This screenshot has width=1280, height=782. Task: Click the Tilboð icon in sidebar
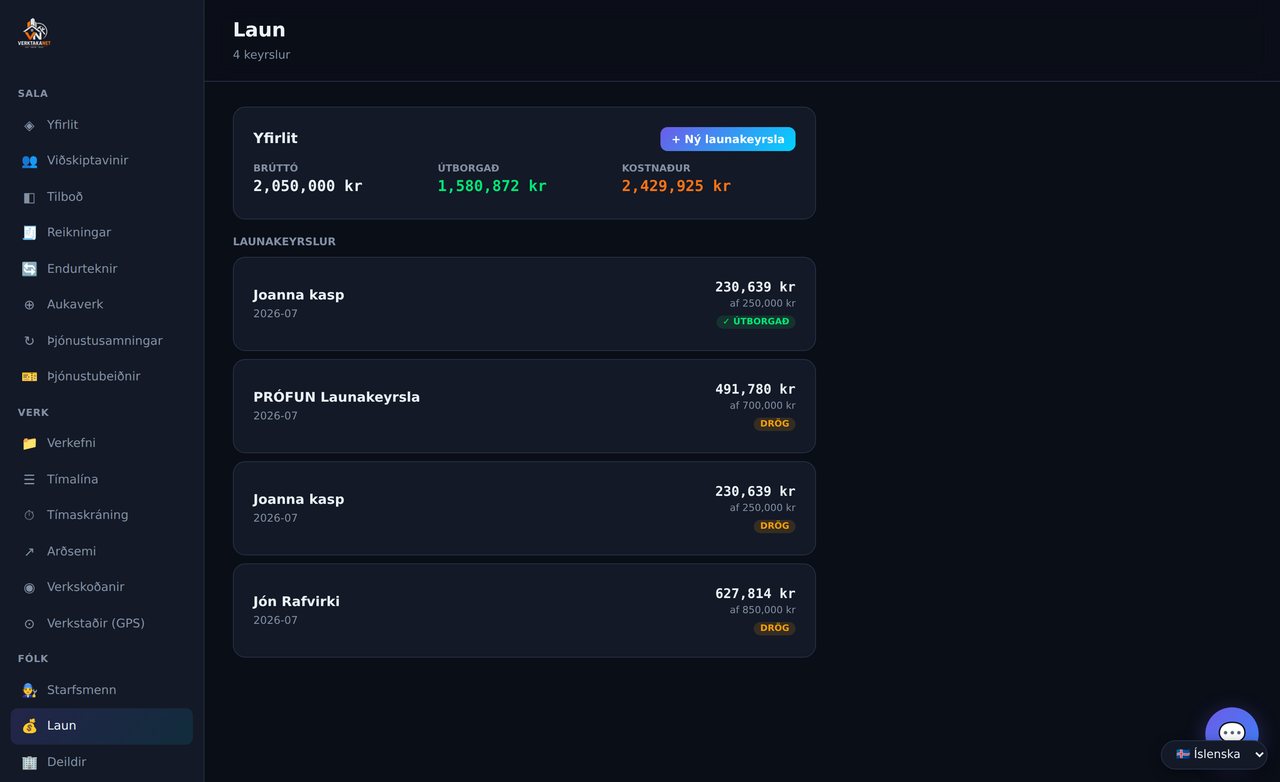pyautogui.click(x=29, y=197)
